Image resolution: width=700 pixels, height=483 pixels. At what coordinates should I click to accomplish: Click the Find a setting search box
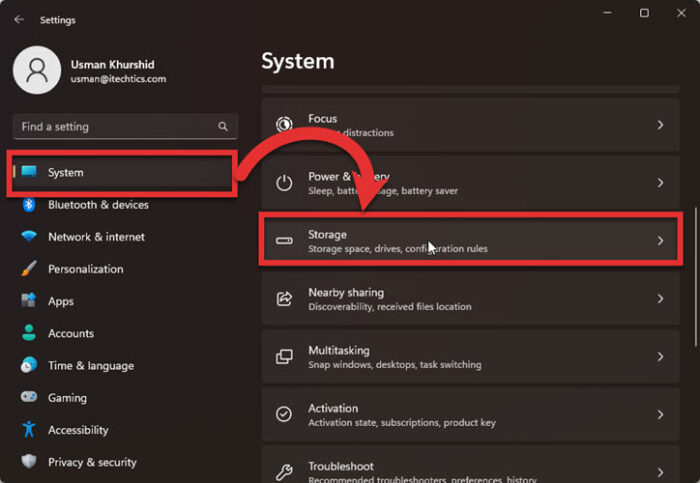(x=125, y=126)
